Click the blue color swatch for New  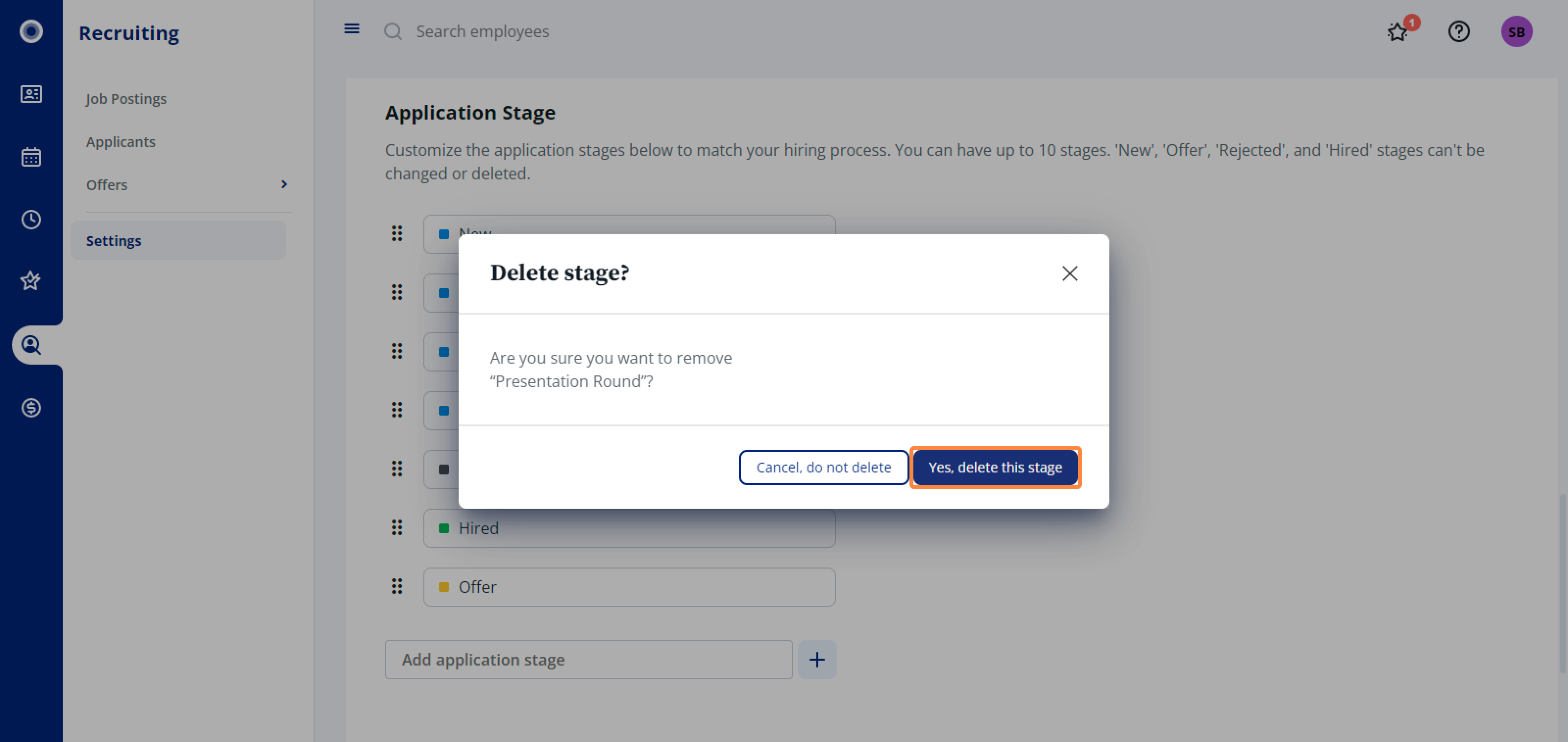[x=444, y=234]
